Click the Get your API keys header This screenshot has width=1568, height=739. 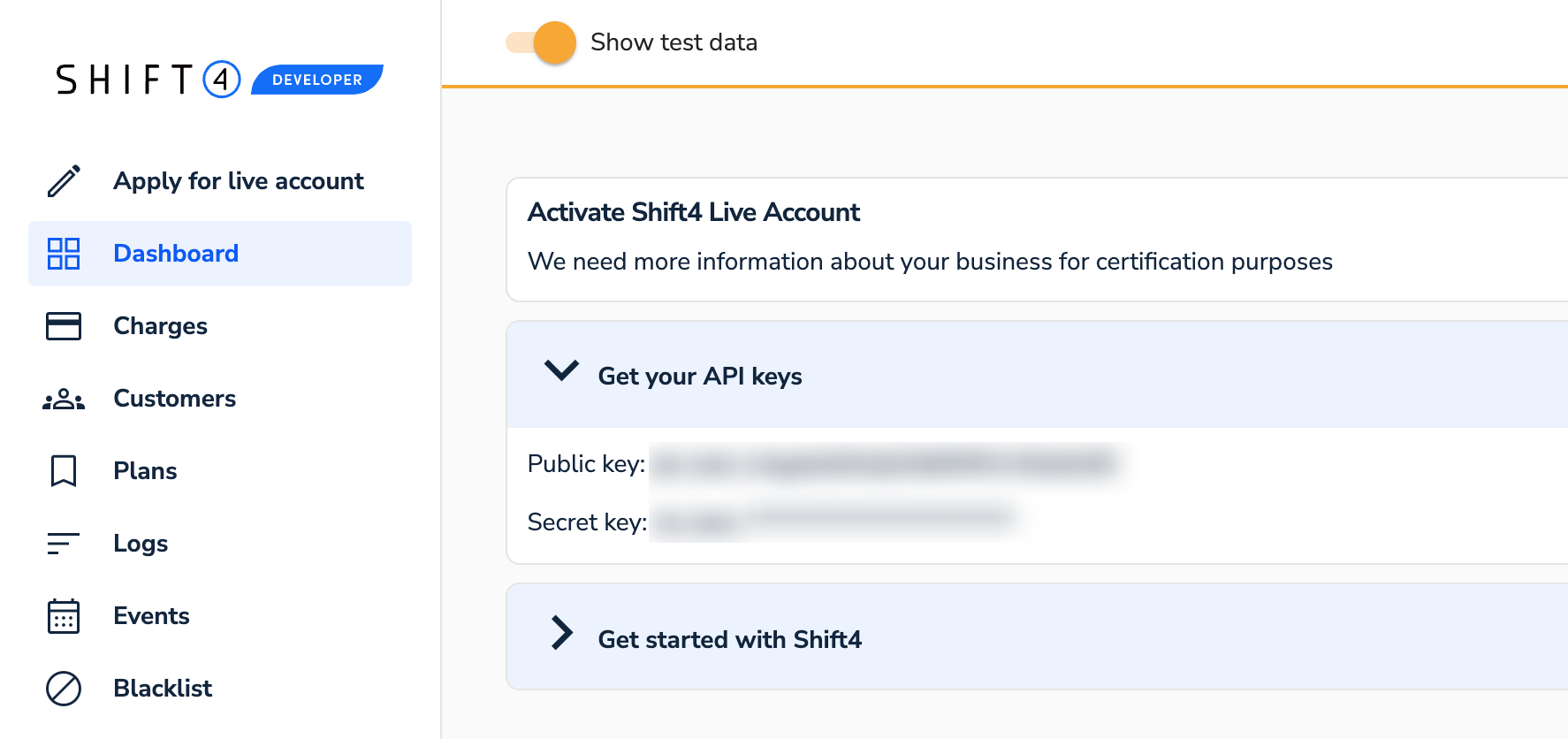(700, 377)
